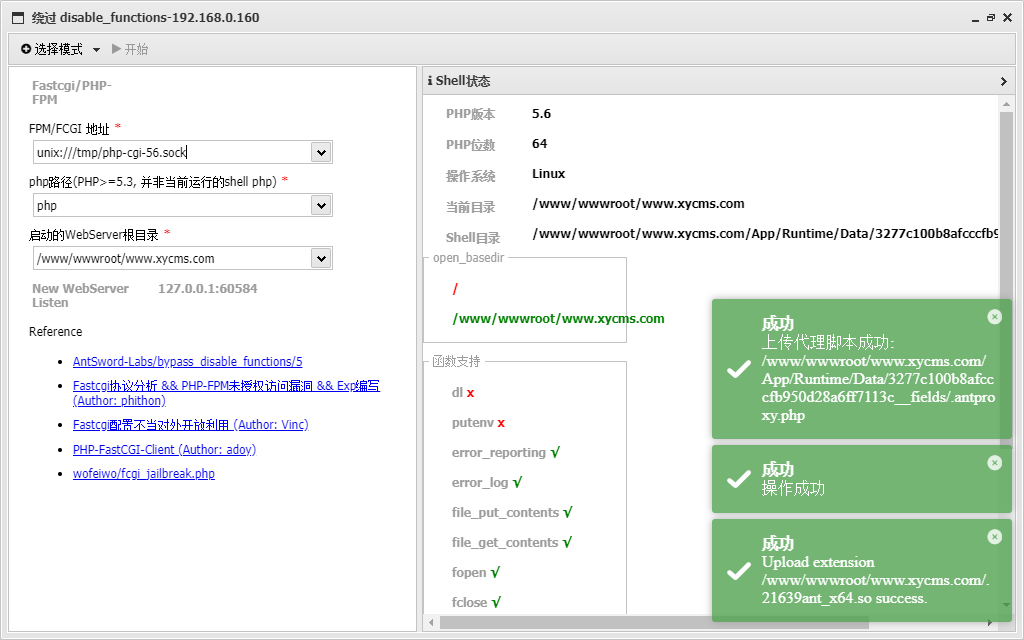The width and height of the screenshot is (1024, 640).
Task: Open WebServer根目录 dropdown arrow
Action: tap(321, 259)
